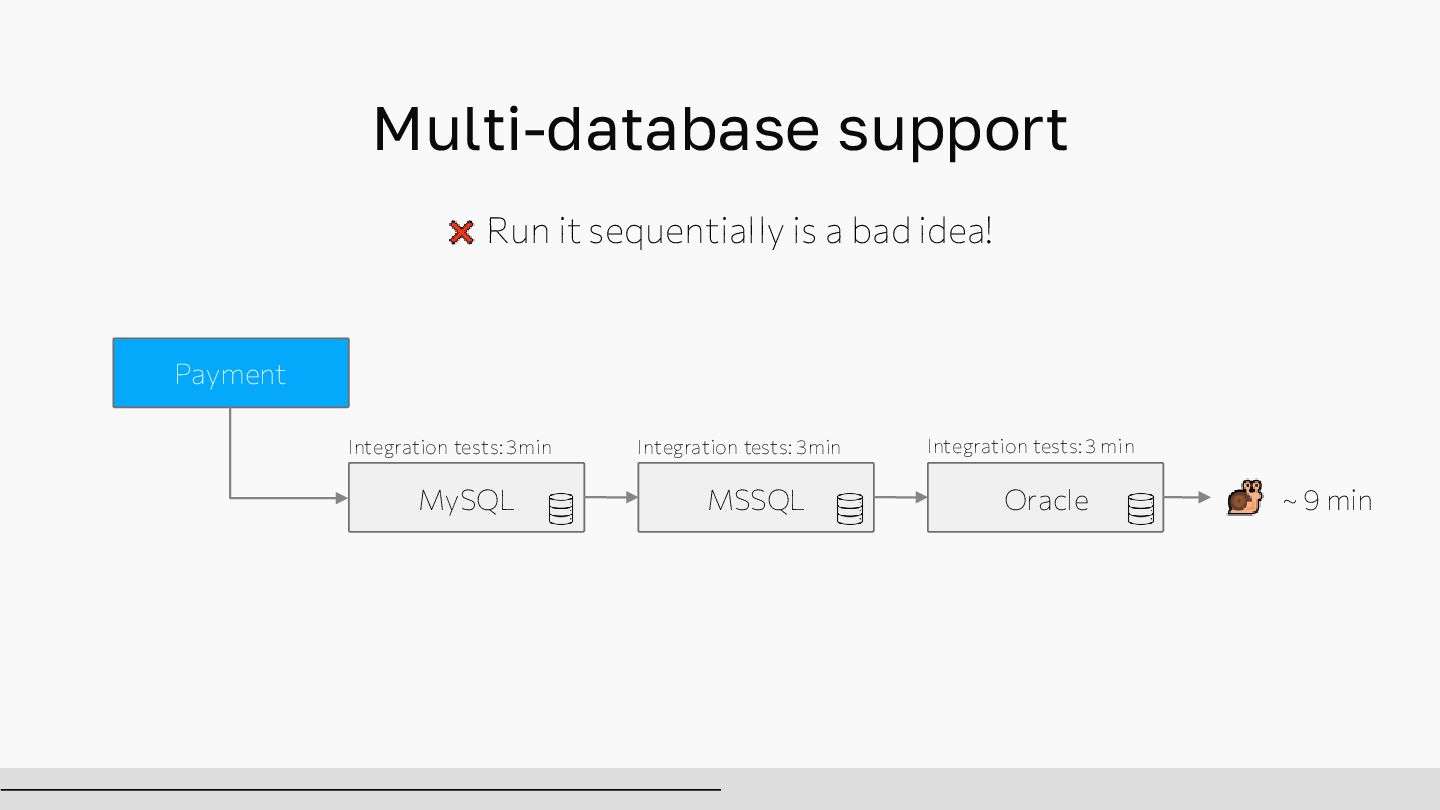Click the database cylinder icon in Oracle box
This screenshot has width=1440, height=810.
point(1140,509)
